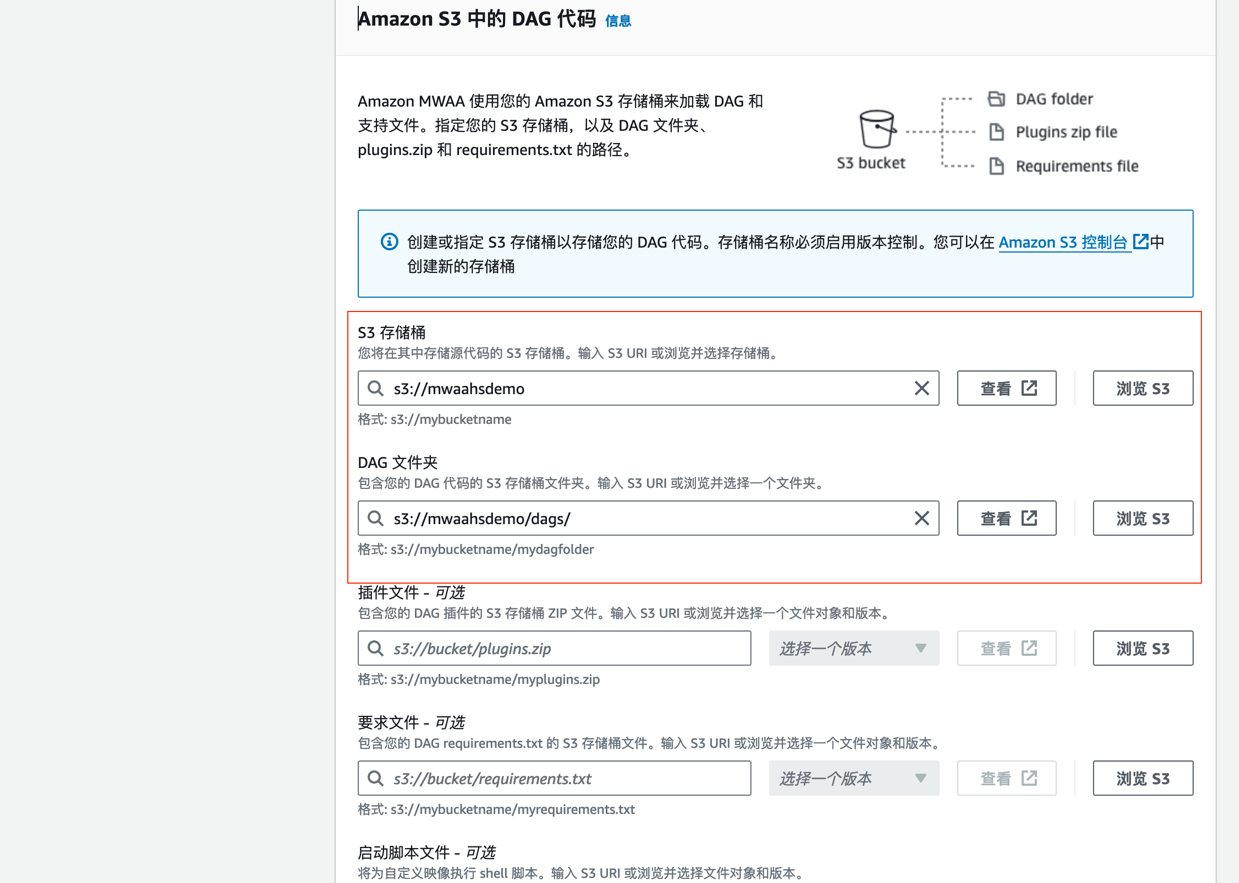Click the search icon in the DAG 文件夹 field
Screen dimensions: 1239x883
tap(375, 518)
